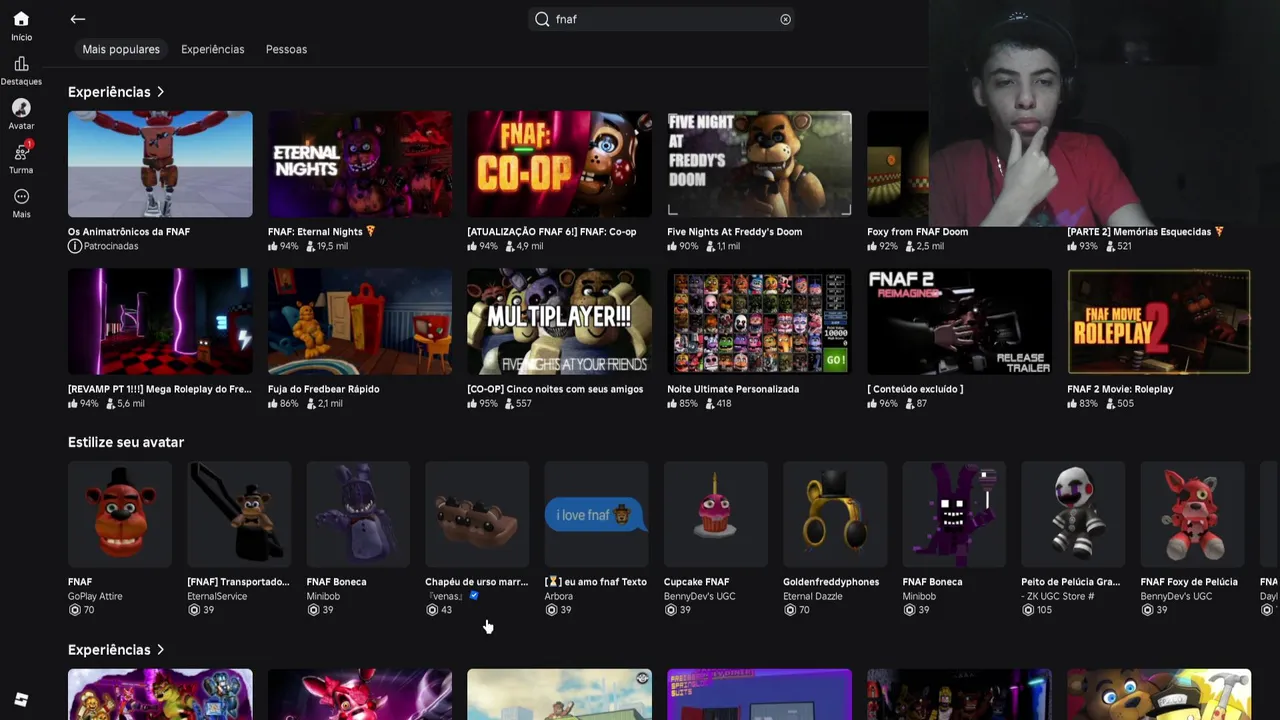
Task: Switch to the Experiências tab
Action: pyautogui.click(x=212, y=49)
